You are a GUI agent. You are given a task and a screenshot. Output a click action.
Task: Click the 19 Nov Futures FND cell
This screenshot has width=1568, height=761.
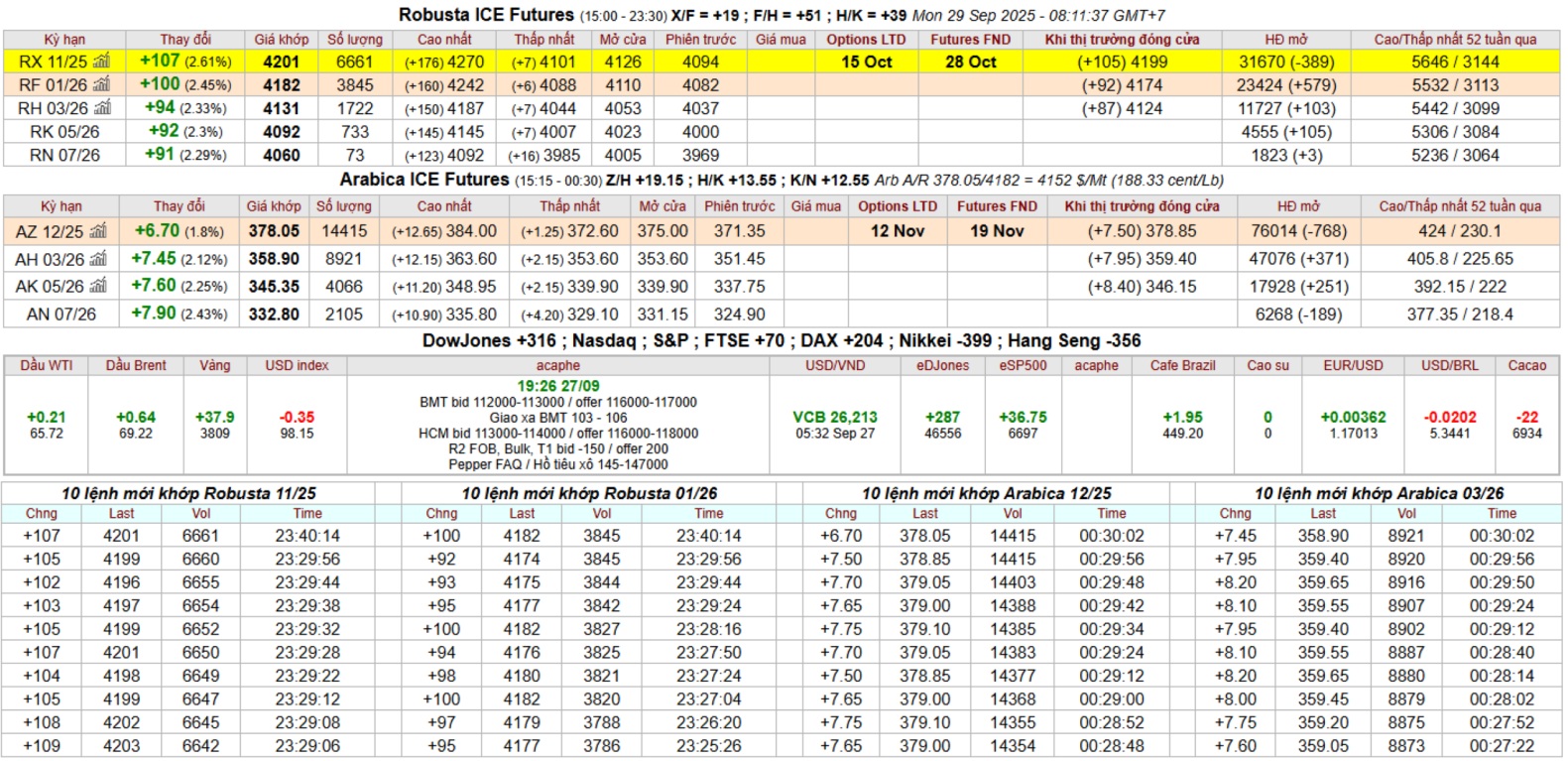[x=997, y=231]
